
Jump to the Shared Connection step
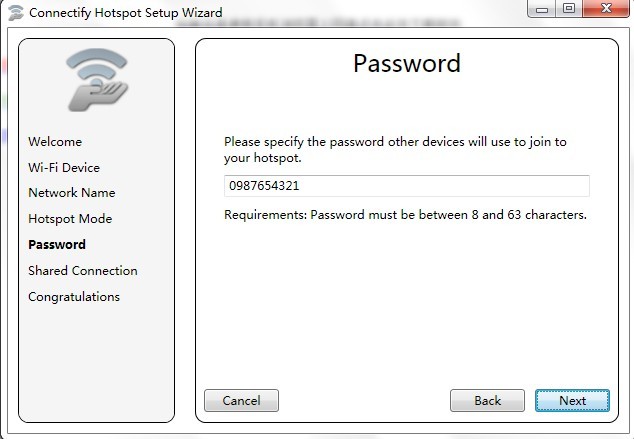coord(83,270)
